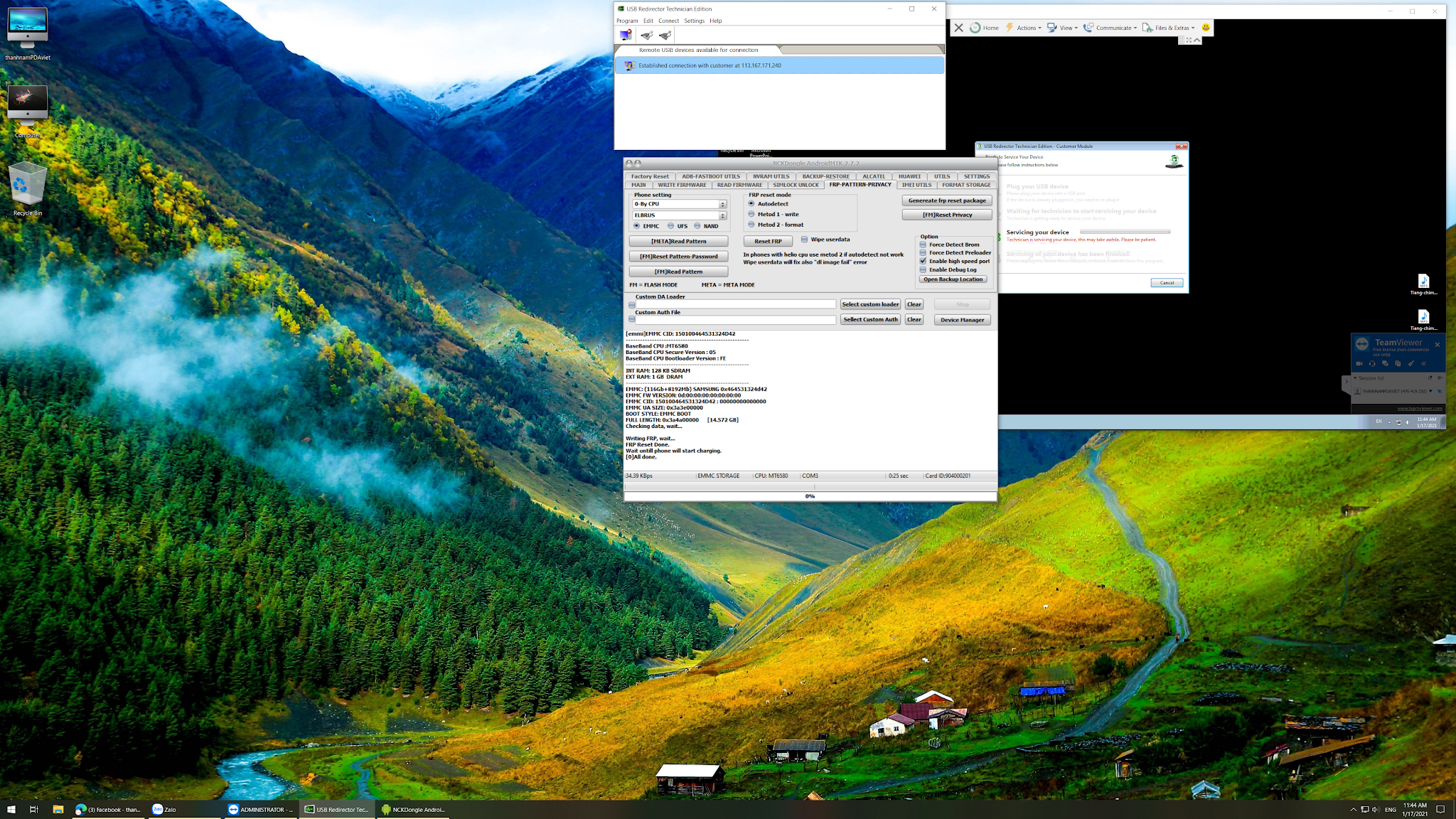Toggle Force Detect Brom checkbox

click(x=923, y=245)
